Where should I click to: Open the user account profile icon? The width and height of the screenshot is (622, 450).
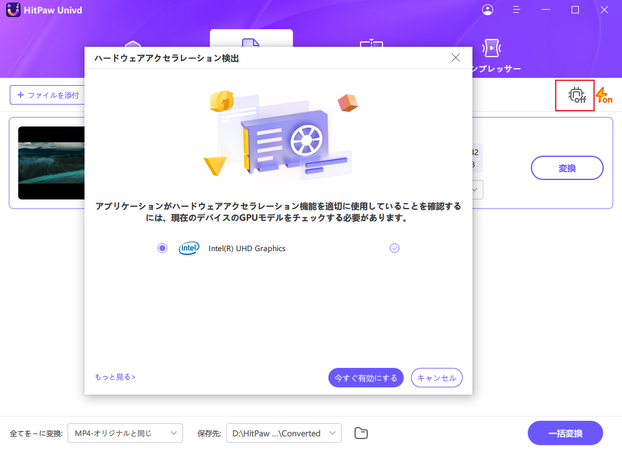pyautogui.click(x=487, y=10)
